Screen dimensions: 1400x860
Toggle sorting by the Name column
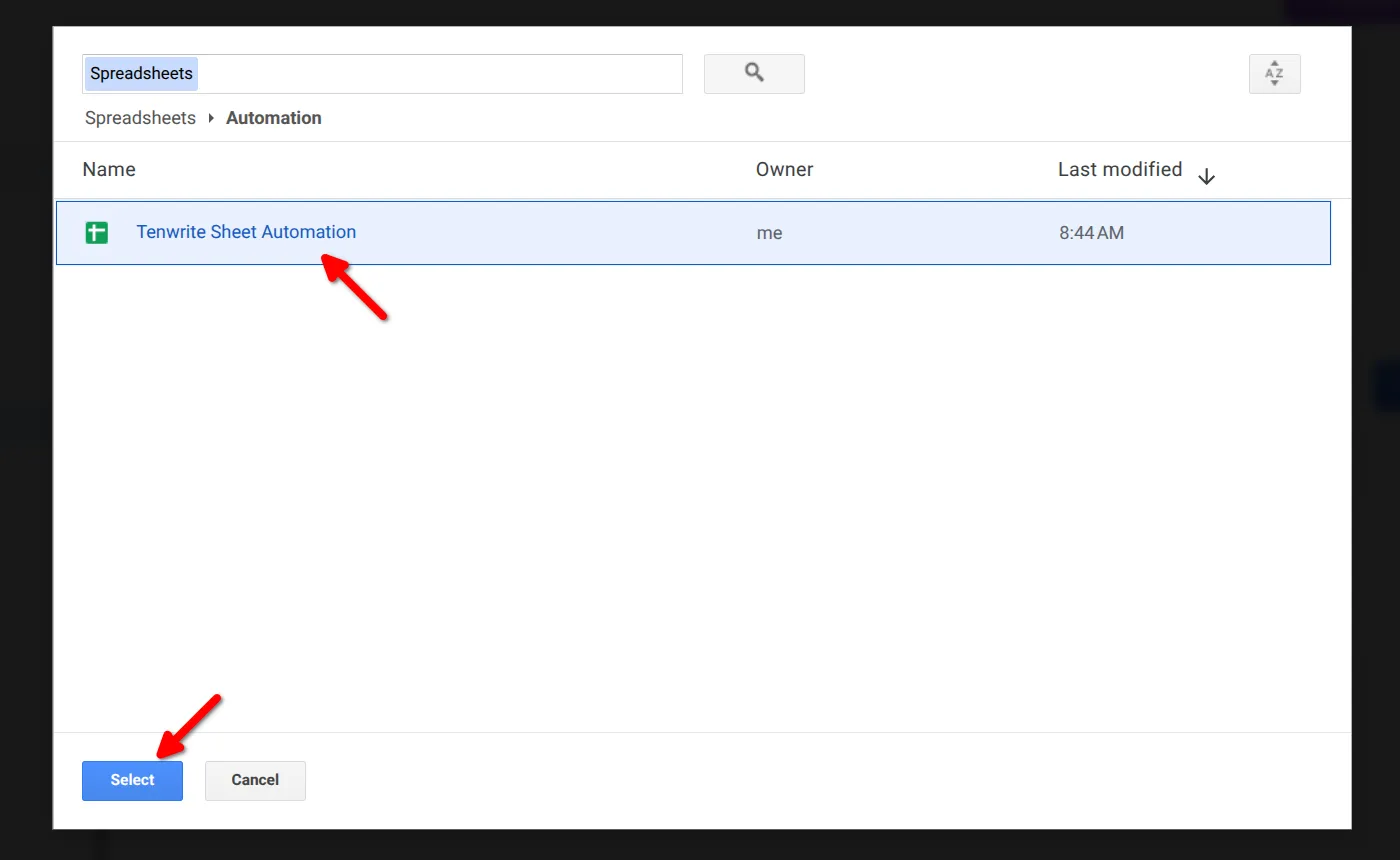(x=109, y=169)
